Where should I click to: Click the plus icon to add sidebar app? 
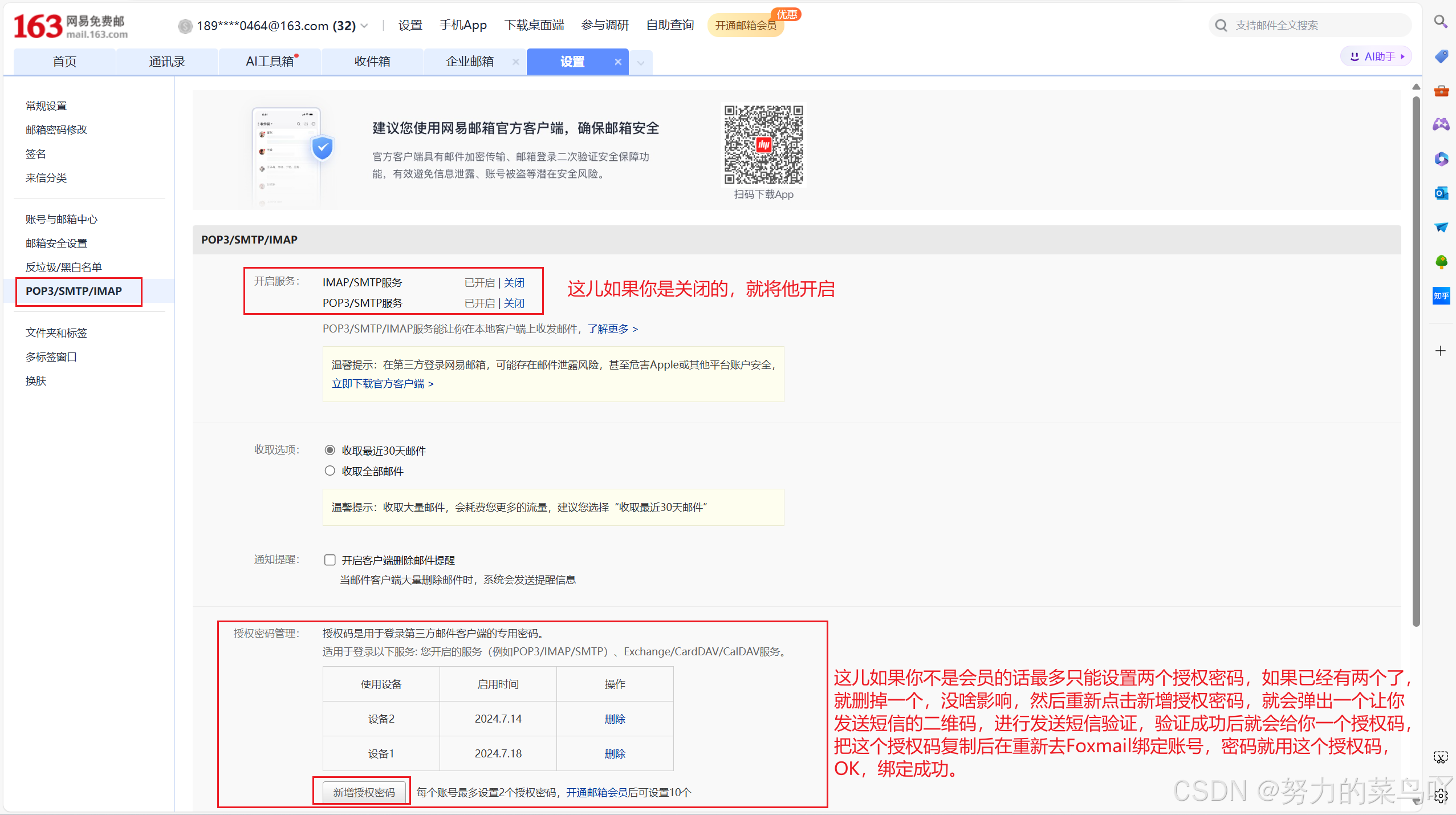coord(1441,351)
